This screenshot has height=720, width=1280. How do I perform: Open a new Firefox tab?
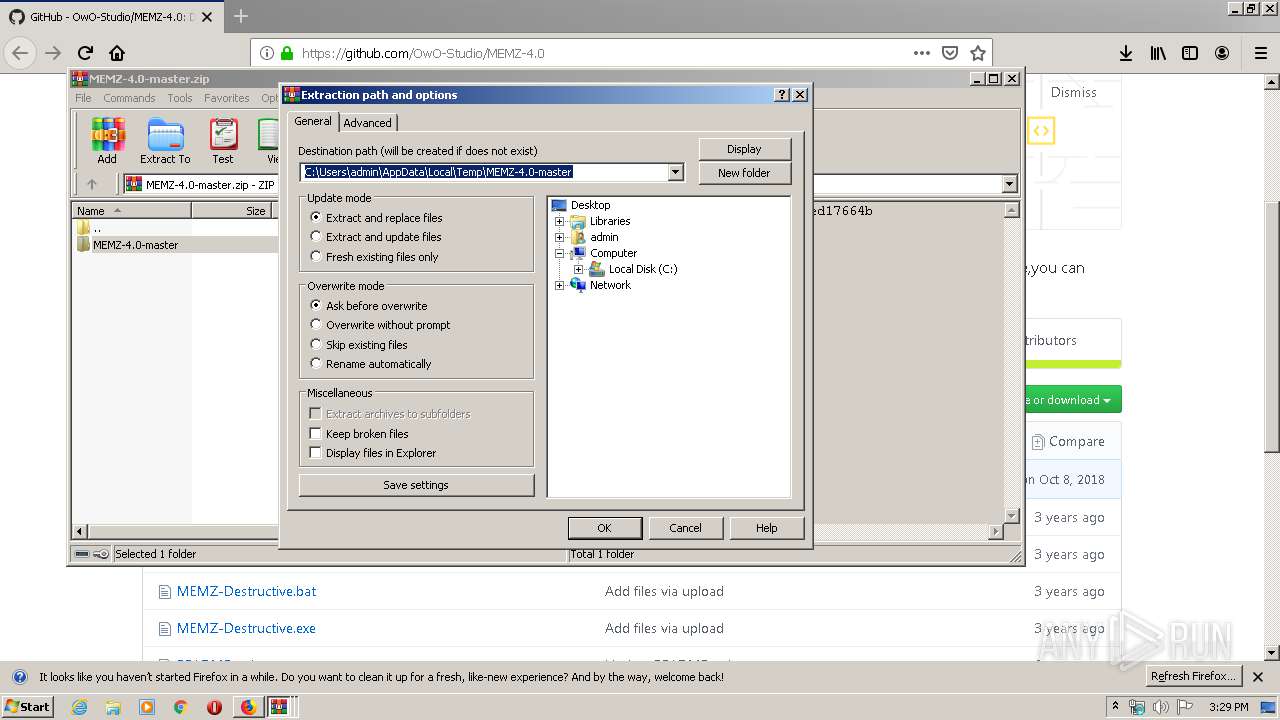tap(241, 16)
